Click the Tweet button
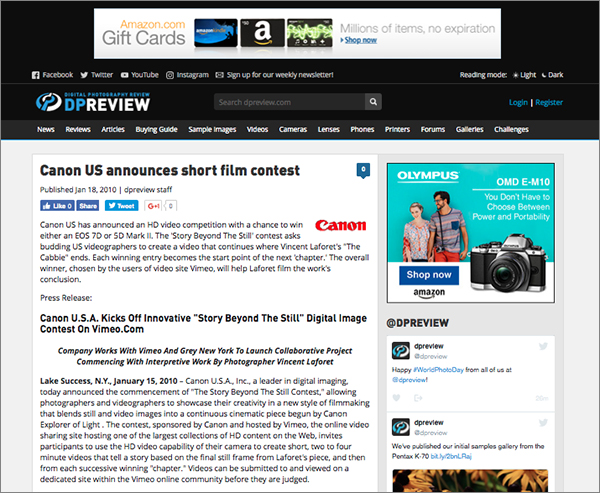 tap(122, 206)
